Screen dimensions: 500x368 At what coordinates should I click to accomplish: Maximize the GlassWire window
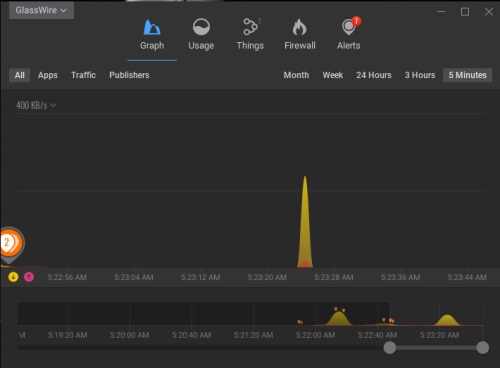point(465,12)
